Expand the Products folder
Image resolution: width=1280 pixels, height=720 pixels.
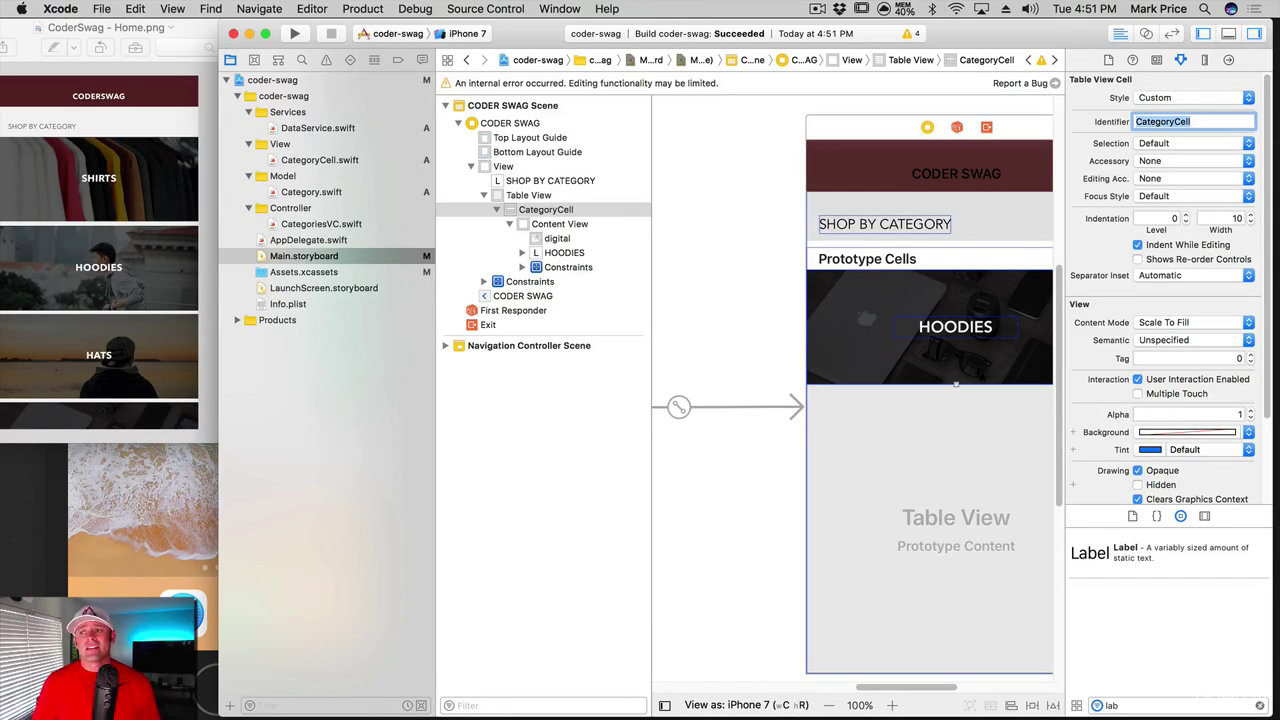pyautogui.click(x=238, y=320)
